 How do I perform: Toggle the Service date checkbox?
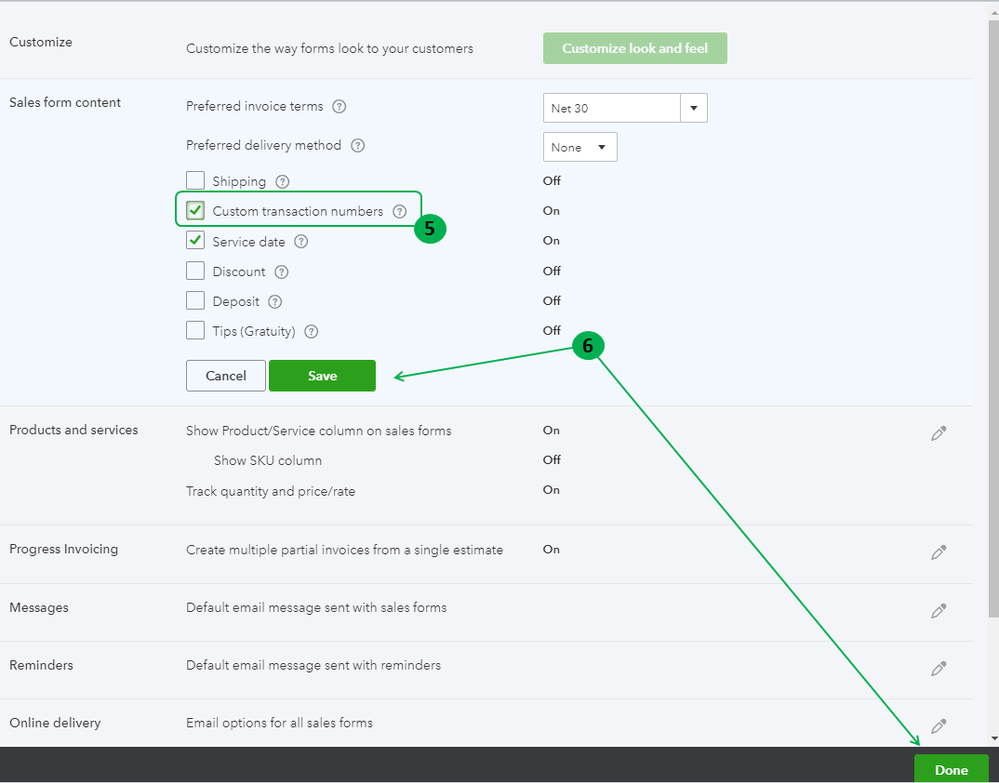(x=196, y=242)
